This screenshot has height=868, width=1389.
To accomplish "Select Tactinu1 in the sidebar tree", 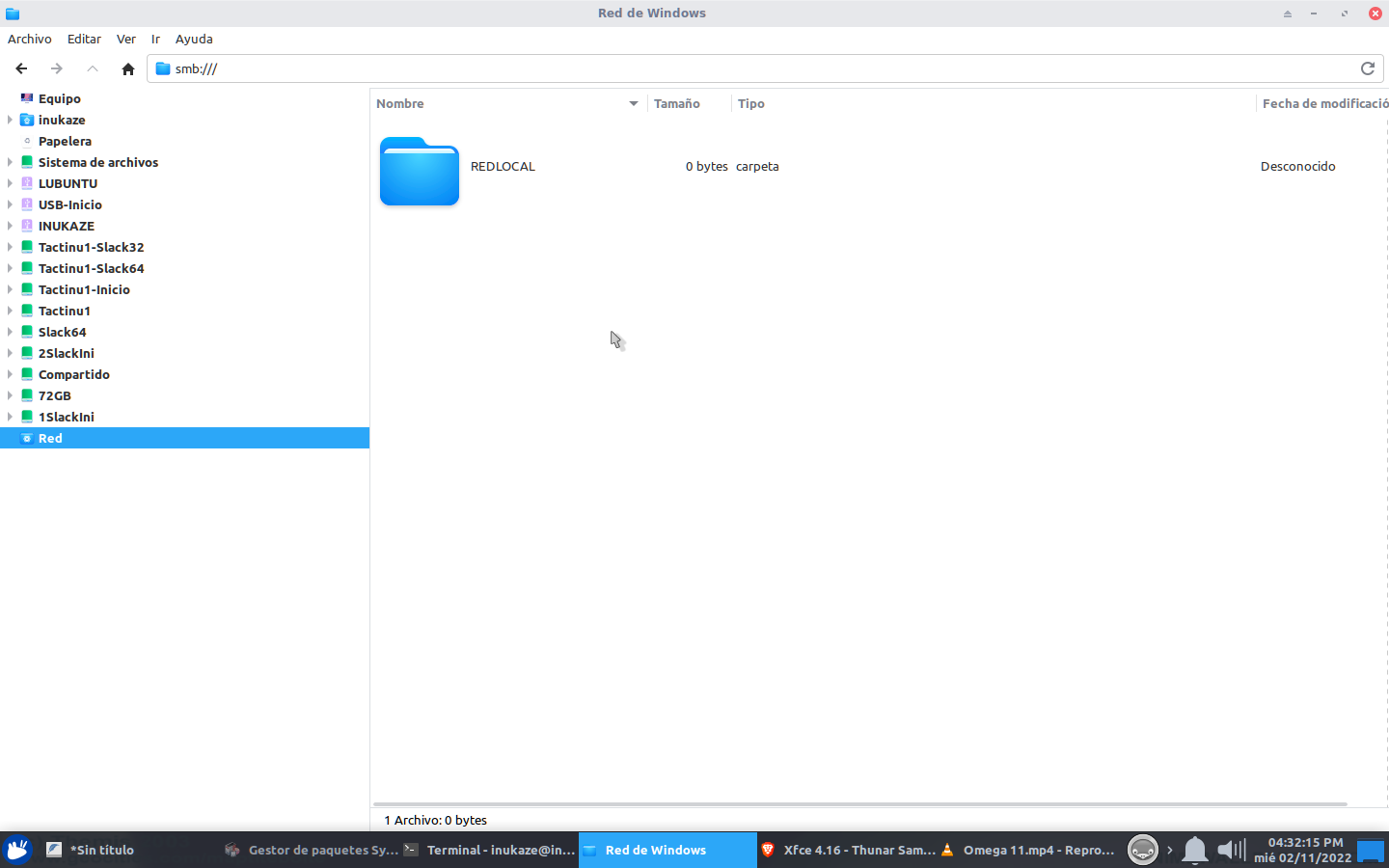I will pyautogui.click(x=65, y=311).
